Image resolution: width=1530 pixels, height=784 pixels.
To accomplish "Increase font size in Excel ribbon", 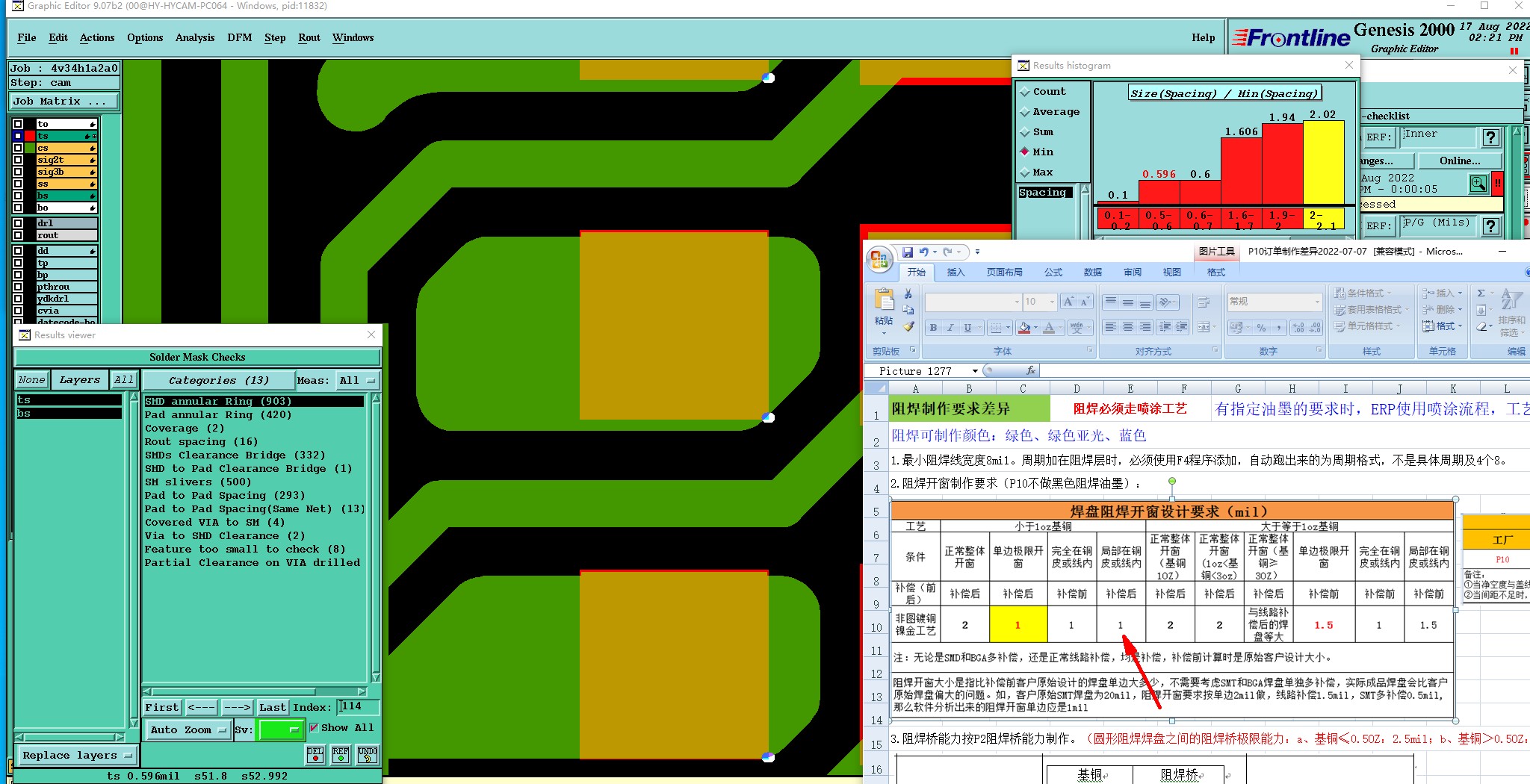I will 1068,302.
